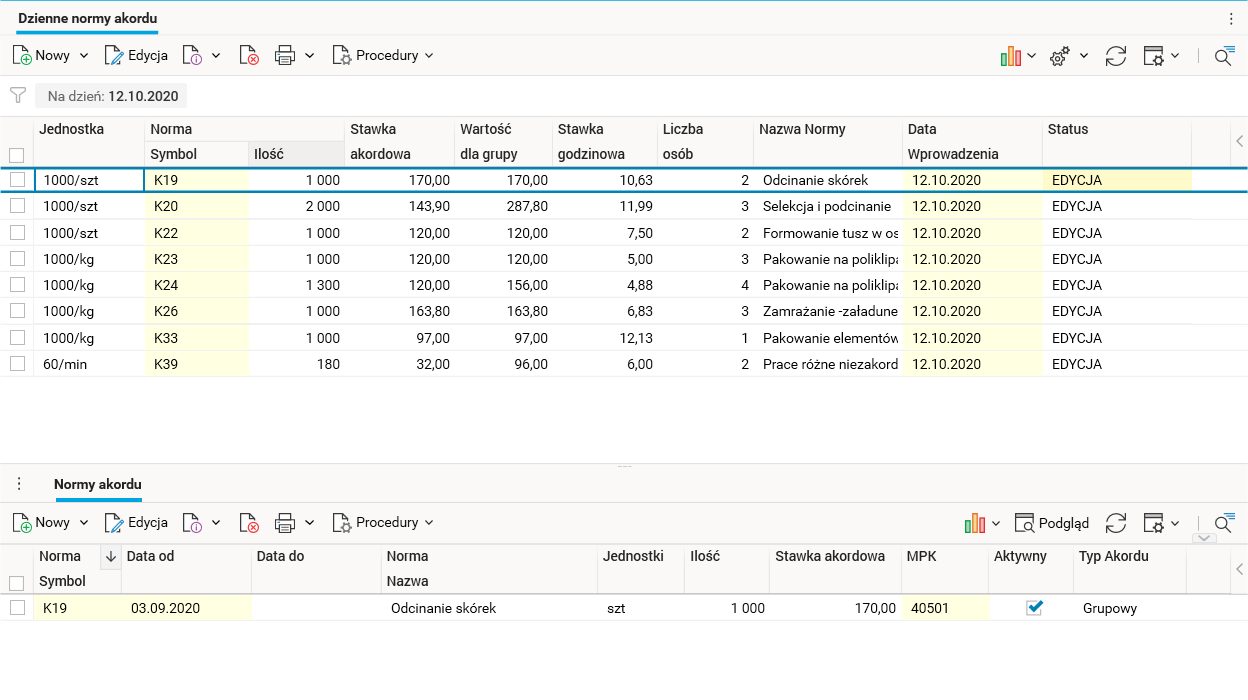
Task: Click the Na dzień: 12.10.2020 date filter
Action: coord(111,96)
